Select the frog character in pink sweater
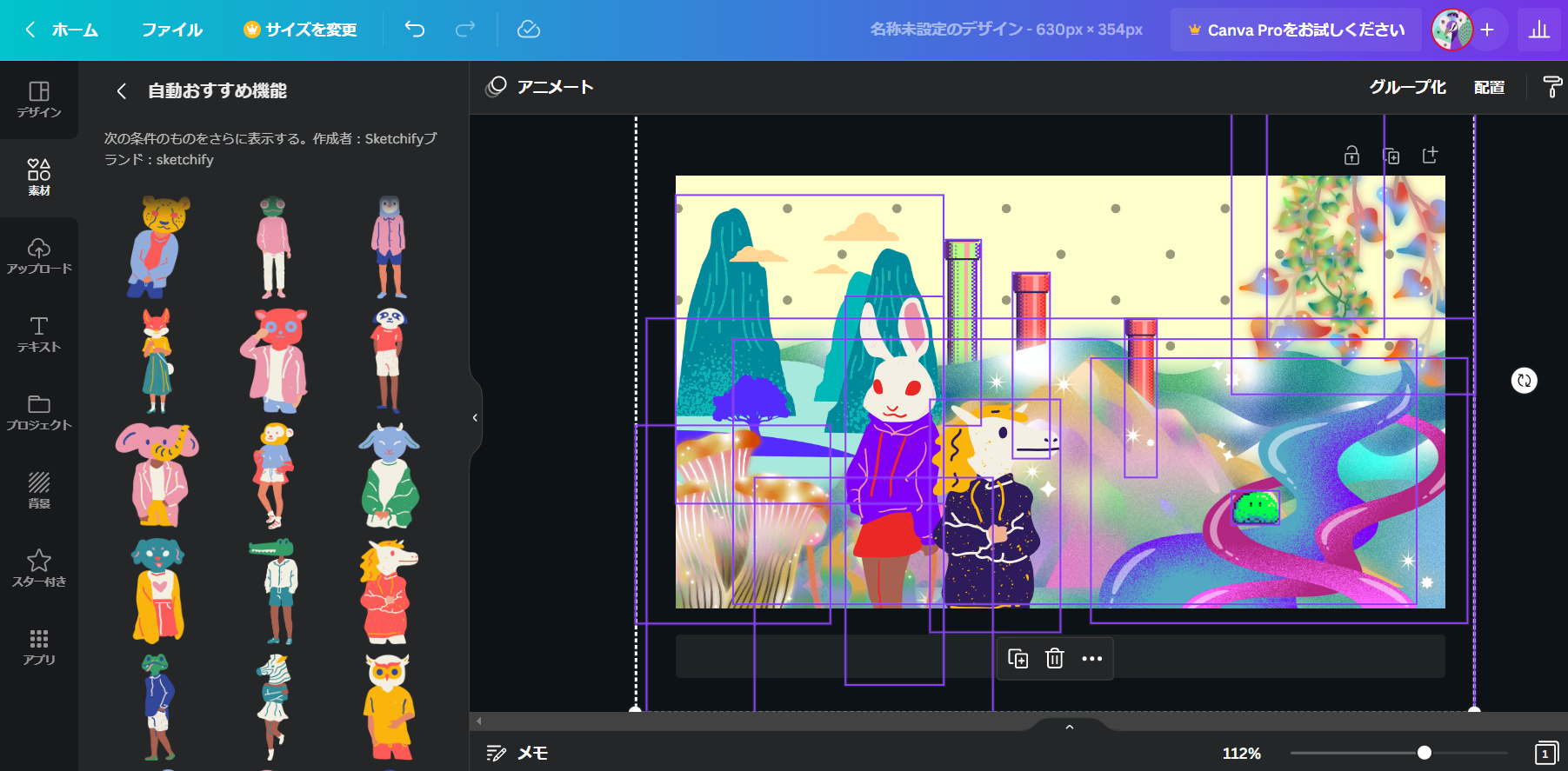The image size is (1568, 771). click(x=274, y=247)
